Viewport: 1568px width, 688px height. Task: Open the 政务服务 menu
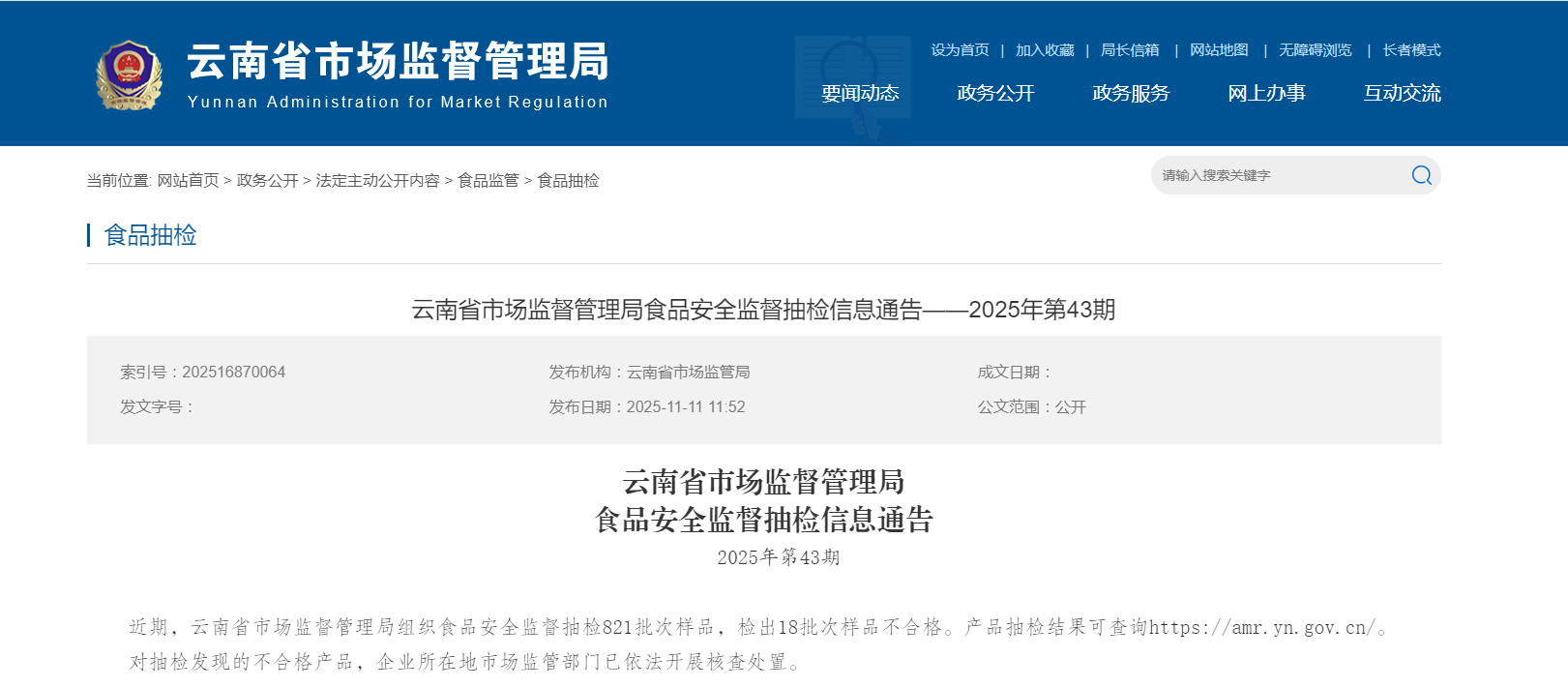tap(1131, 93)
